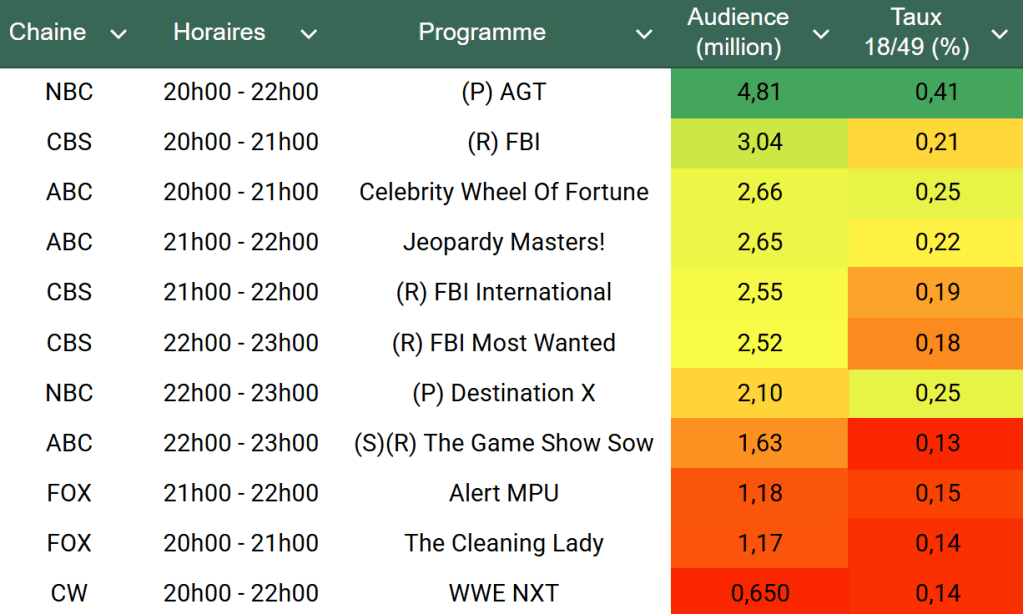Click the Programme column header label
The height and width of the screenshot is (614, 1023).
[x=482, y=32]
